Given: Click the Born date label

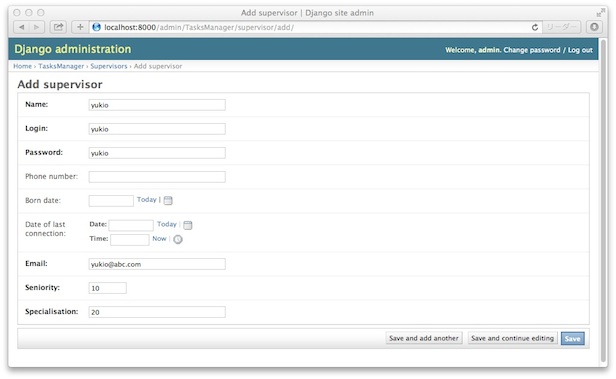Looking at the screenshot, I should [x=43, y=200].
